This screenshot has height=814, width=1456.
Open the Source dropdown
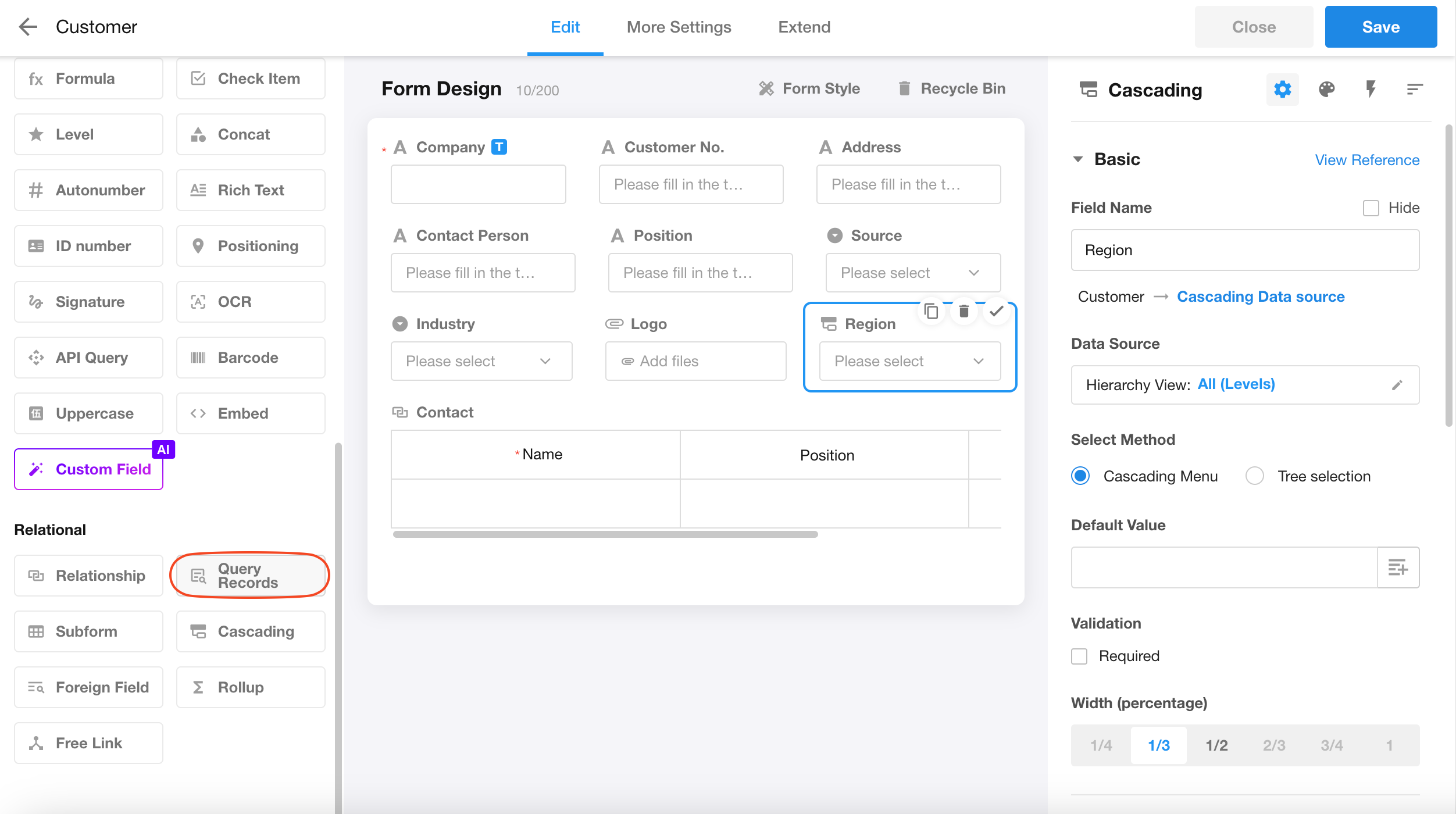click(x=912, y=273)
